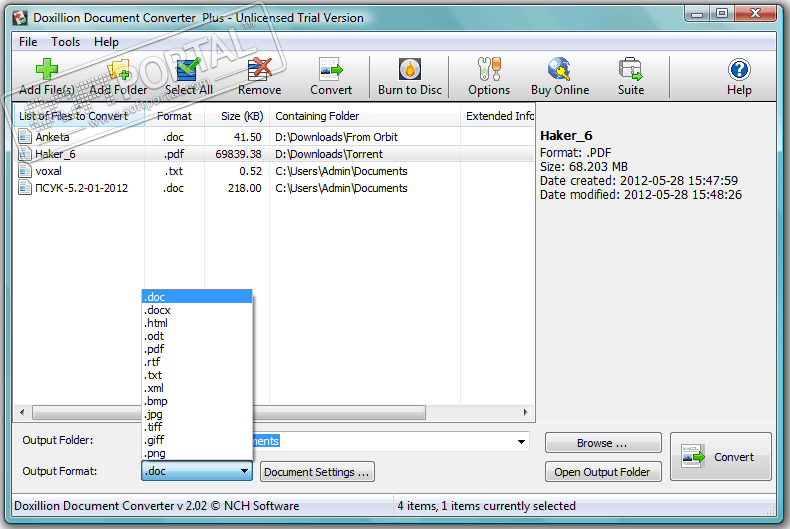Viewport: 790px width, 529px height.
Task: Click the file icon next to Anketa
Action: (25, 137)
